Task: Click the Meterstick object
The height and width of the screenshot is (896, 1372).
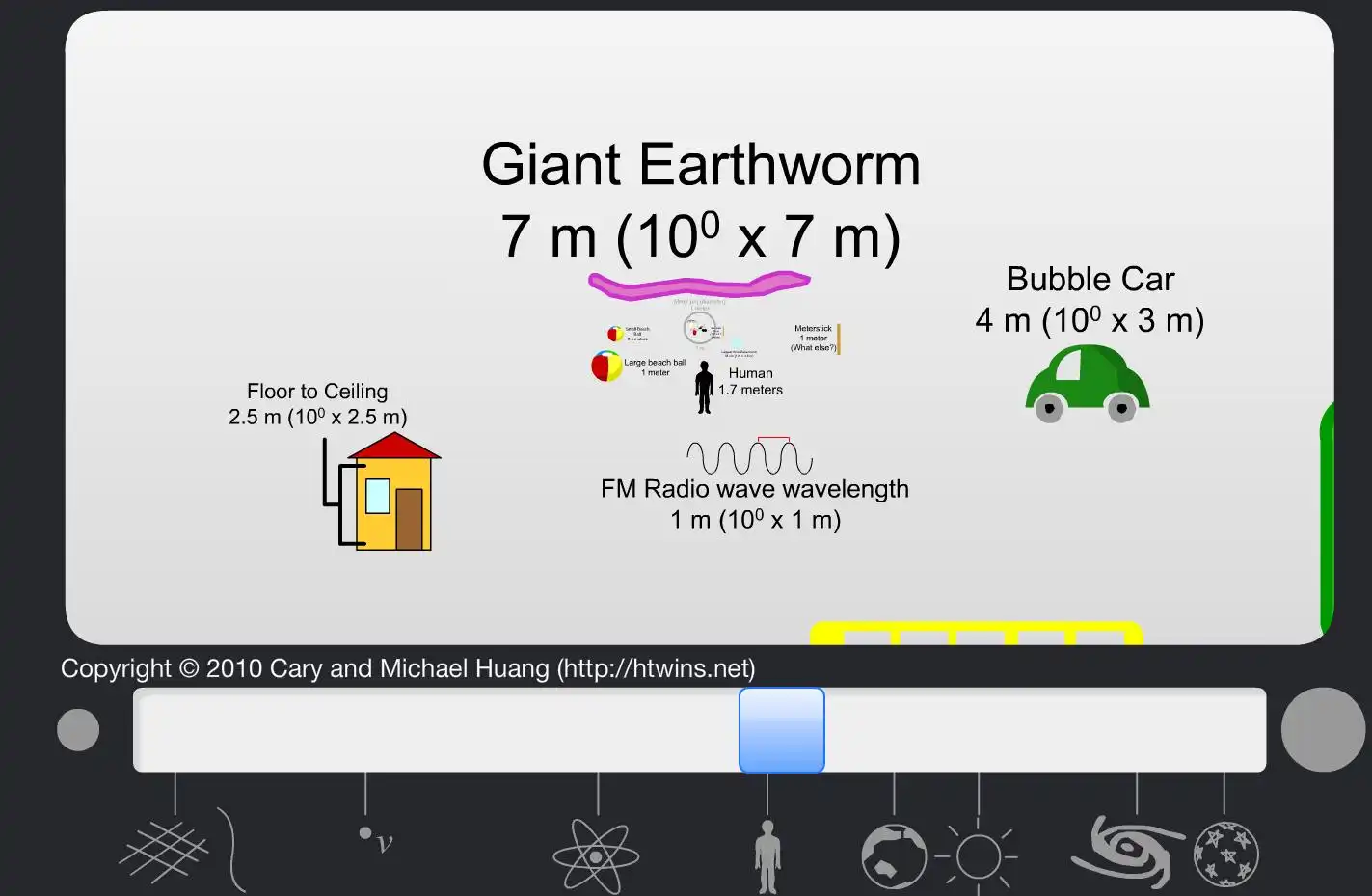Action: tap(838, 339)
